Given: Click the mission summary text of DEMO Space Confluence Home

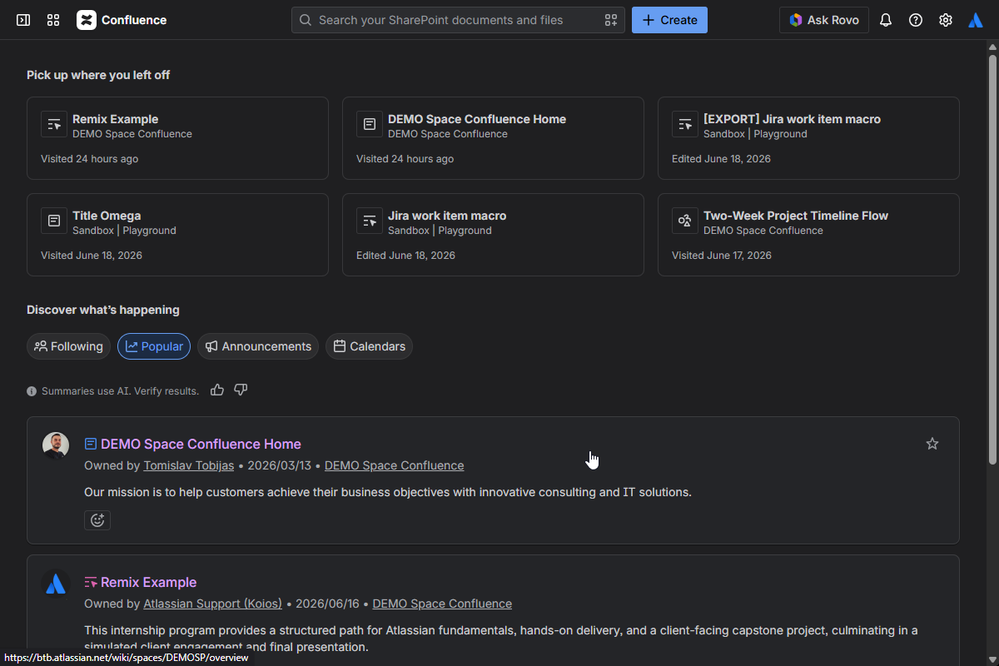Looking at the screenshot, I should click(387, 492).
